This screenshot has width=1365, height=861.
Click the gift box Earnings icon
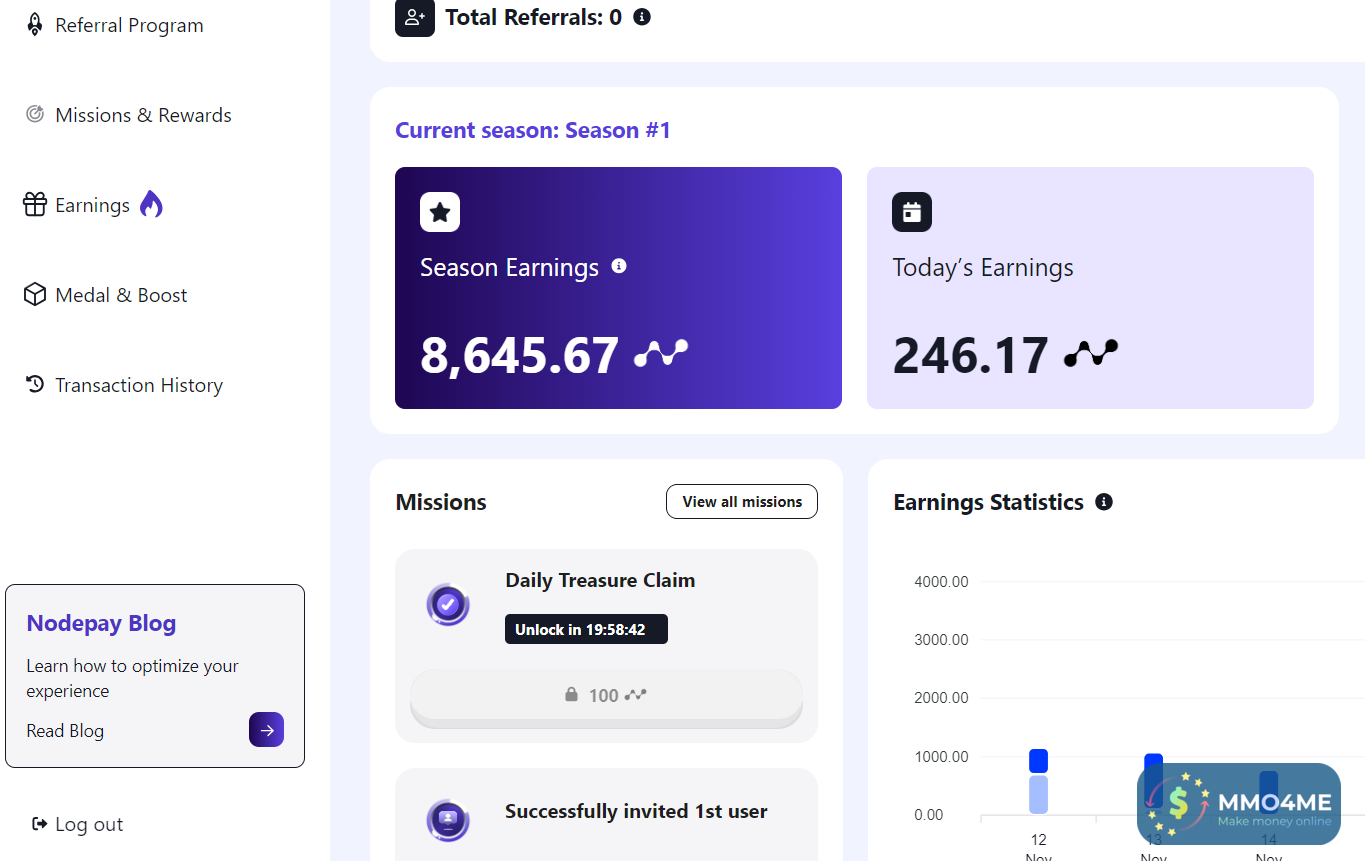point(35,205)
